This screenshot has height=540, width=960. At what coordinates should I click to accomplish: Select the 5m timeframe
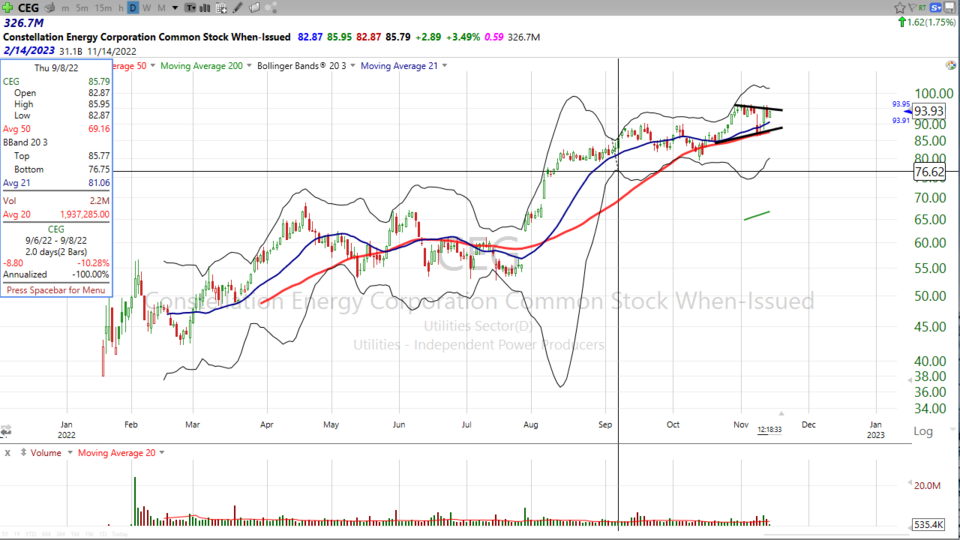click(82, 8)
